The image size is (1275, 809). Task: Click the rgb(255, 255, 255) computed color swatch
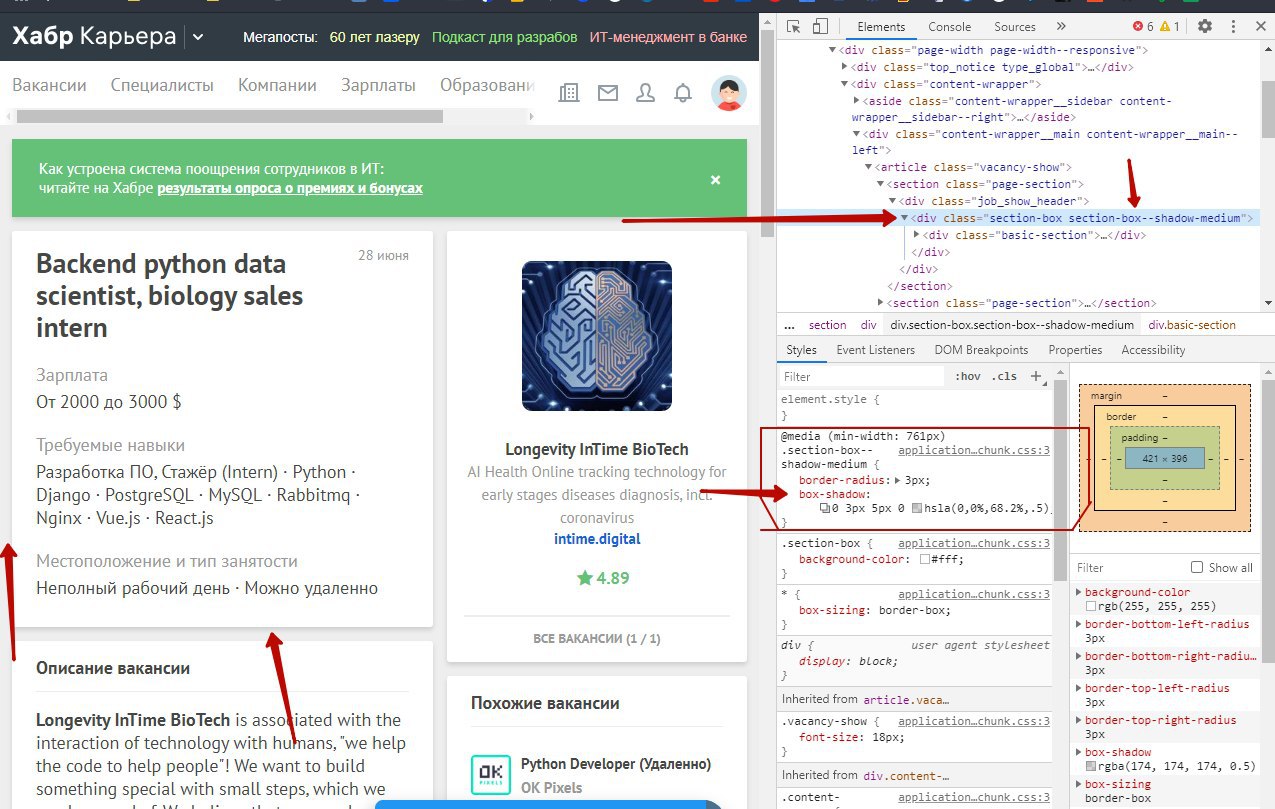[x=1091, y=606]
